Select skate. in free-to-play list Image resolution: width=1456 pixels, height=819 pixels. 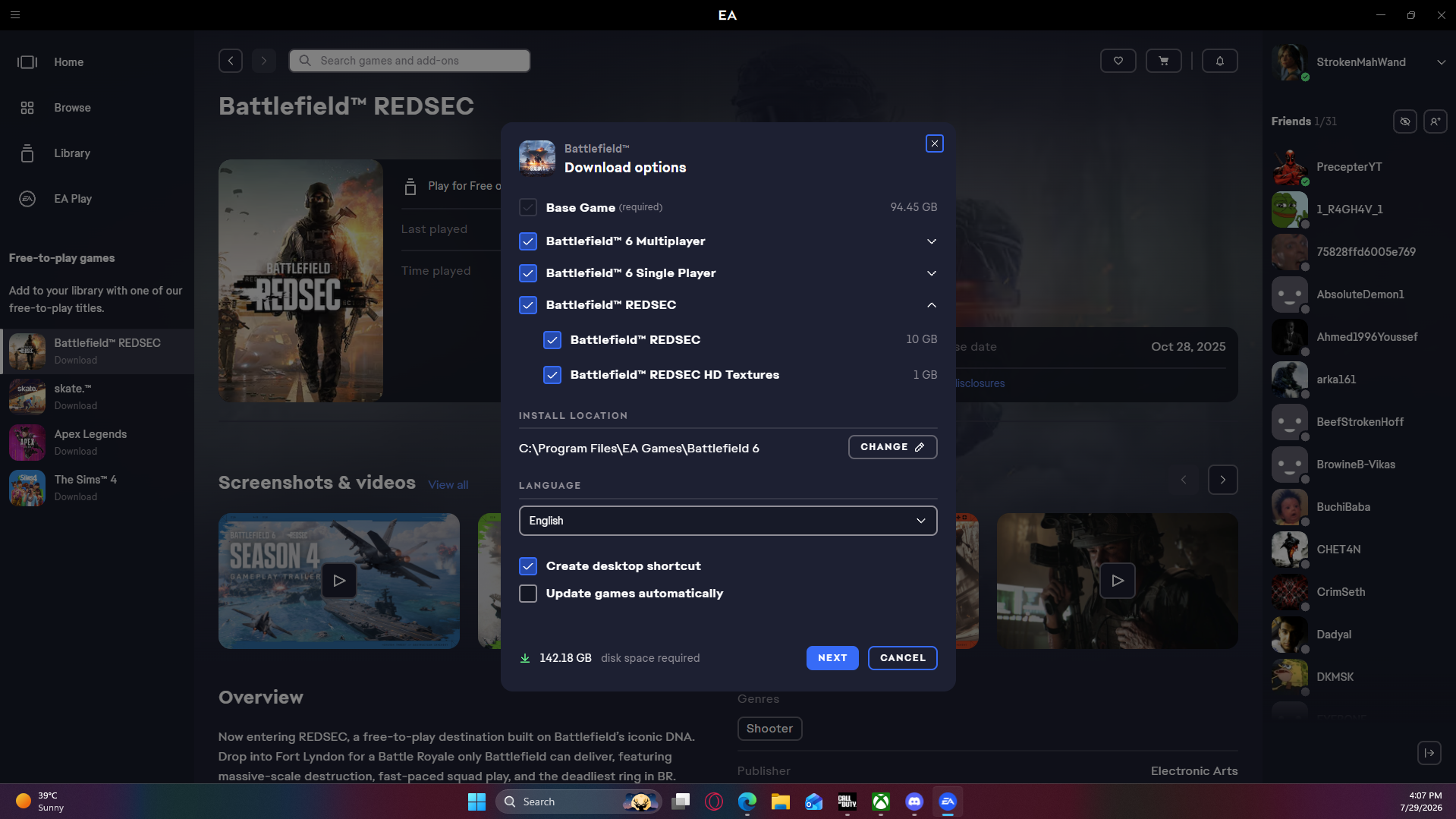coord(97,397)
